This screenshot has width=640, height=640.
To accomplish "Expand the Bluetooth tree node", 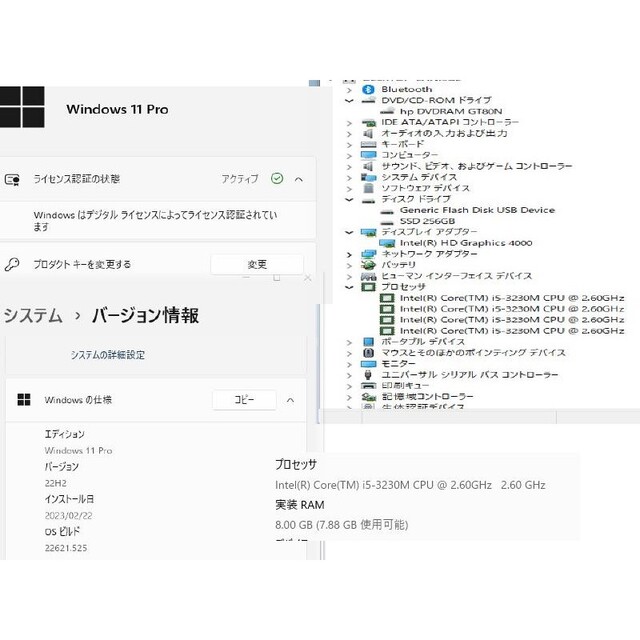I will click(349, 90).
